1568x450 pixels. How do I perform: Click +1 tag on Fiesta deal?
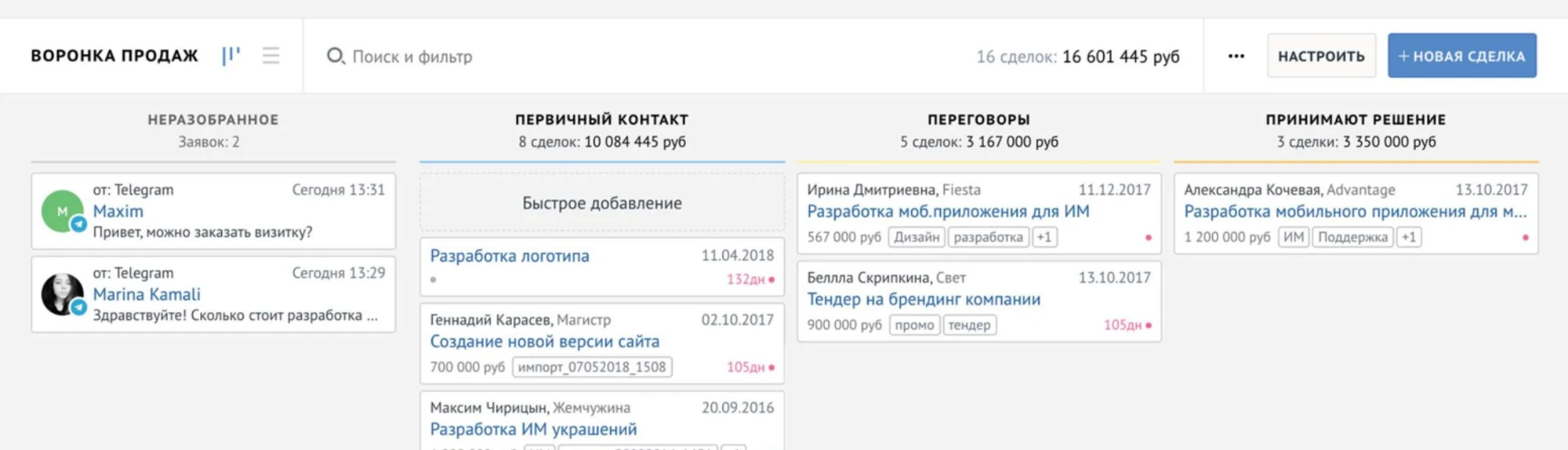click(x=1045, y=237)
